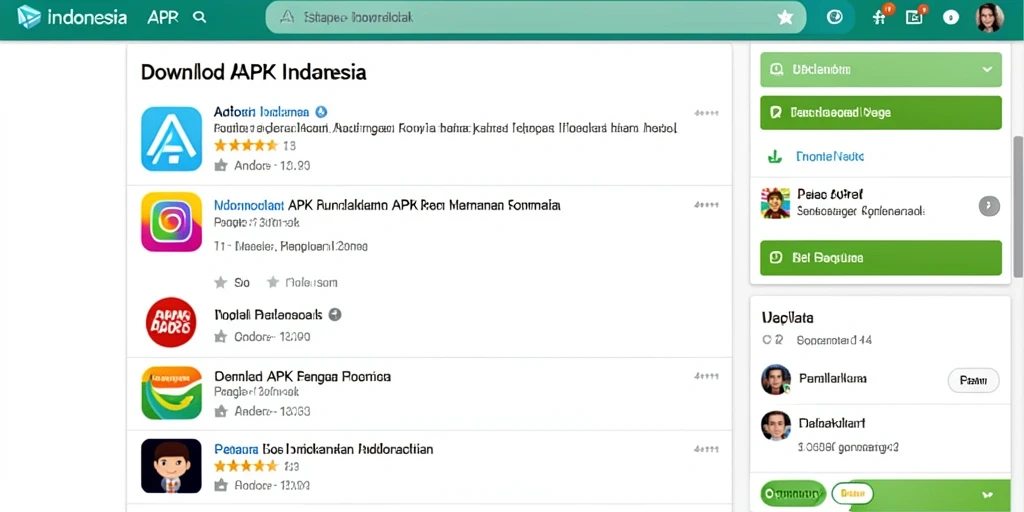Open the green and orange app icon
The width and height of the screenshot is (1024, 512).
171,392
